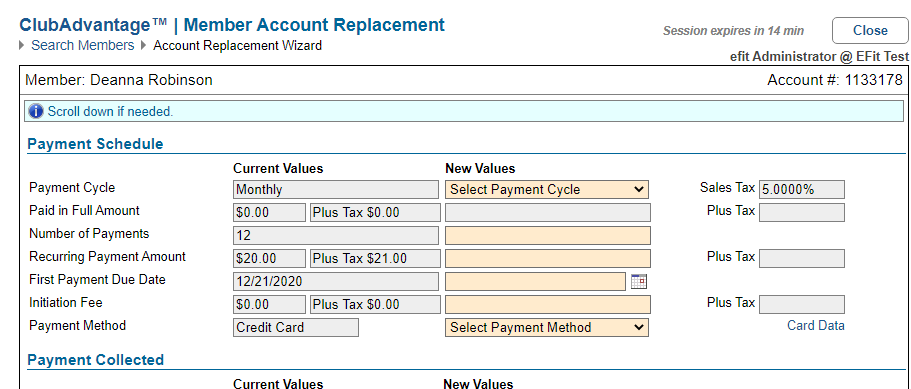Click the new Paid in Full Amount field
The height and width of the screenshot is (389, 911).
548,212
